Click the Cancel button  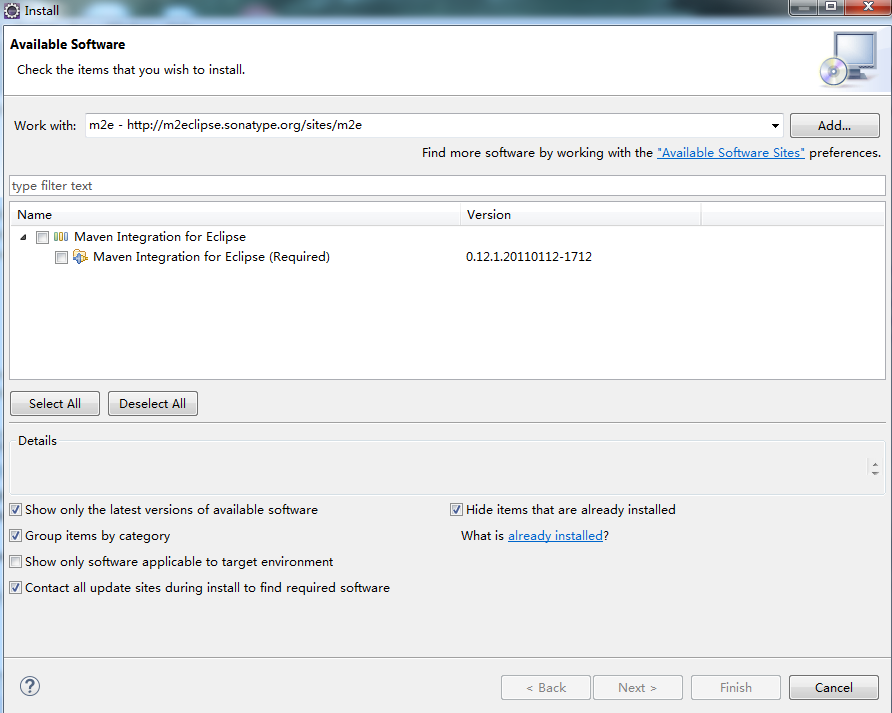[833, 687]
